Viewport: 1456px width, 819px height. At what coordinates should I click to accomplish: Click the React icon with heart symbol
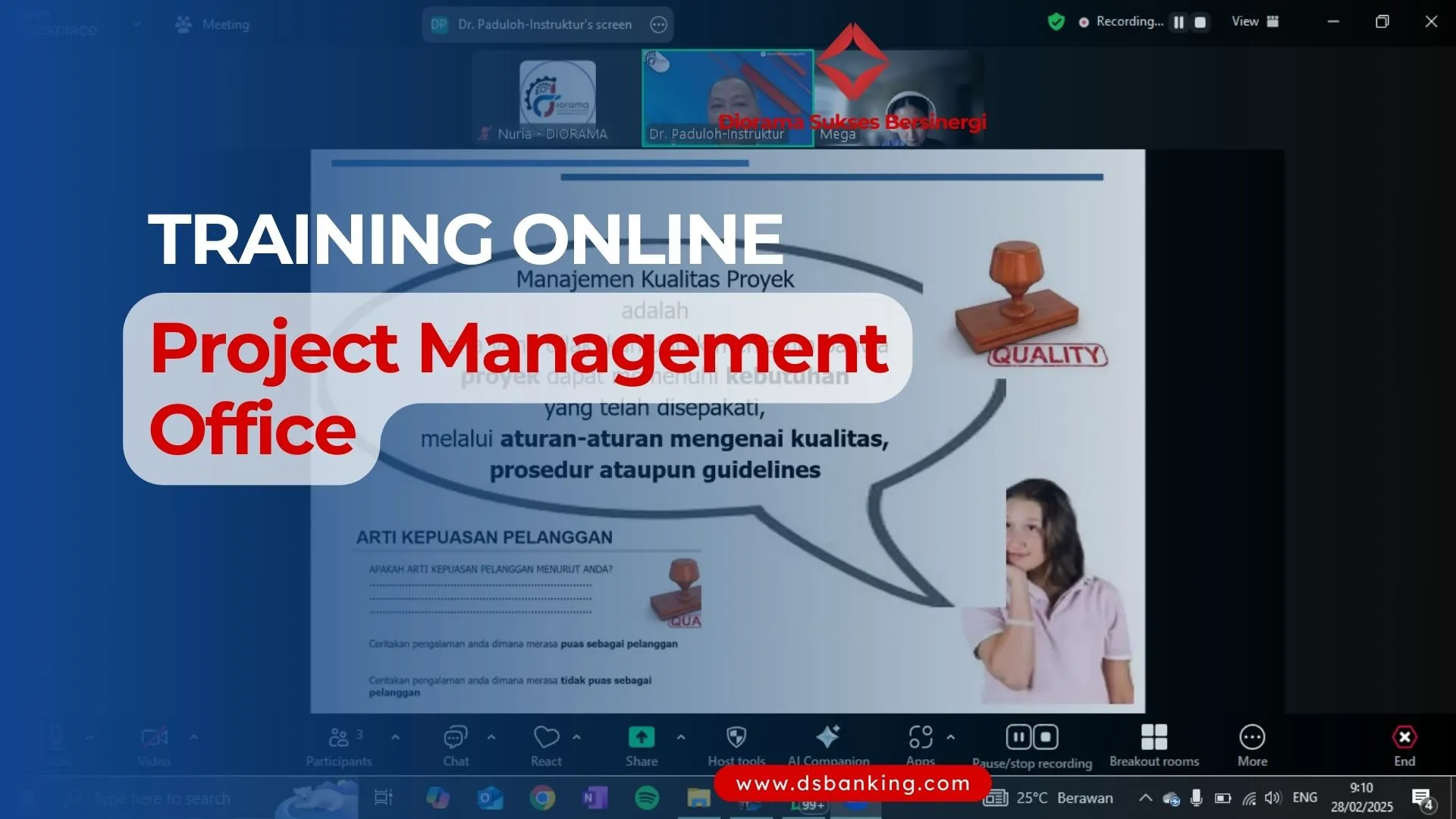tap(546, 737)
